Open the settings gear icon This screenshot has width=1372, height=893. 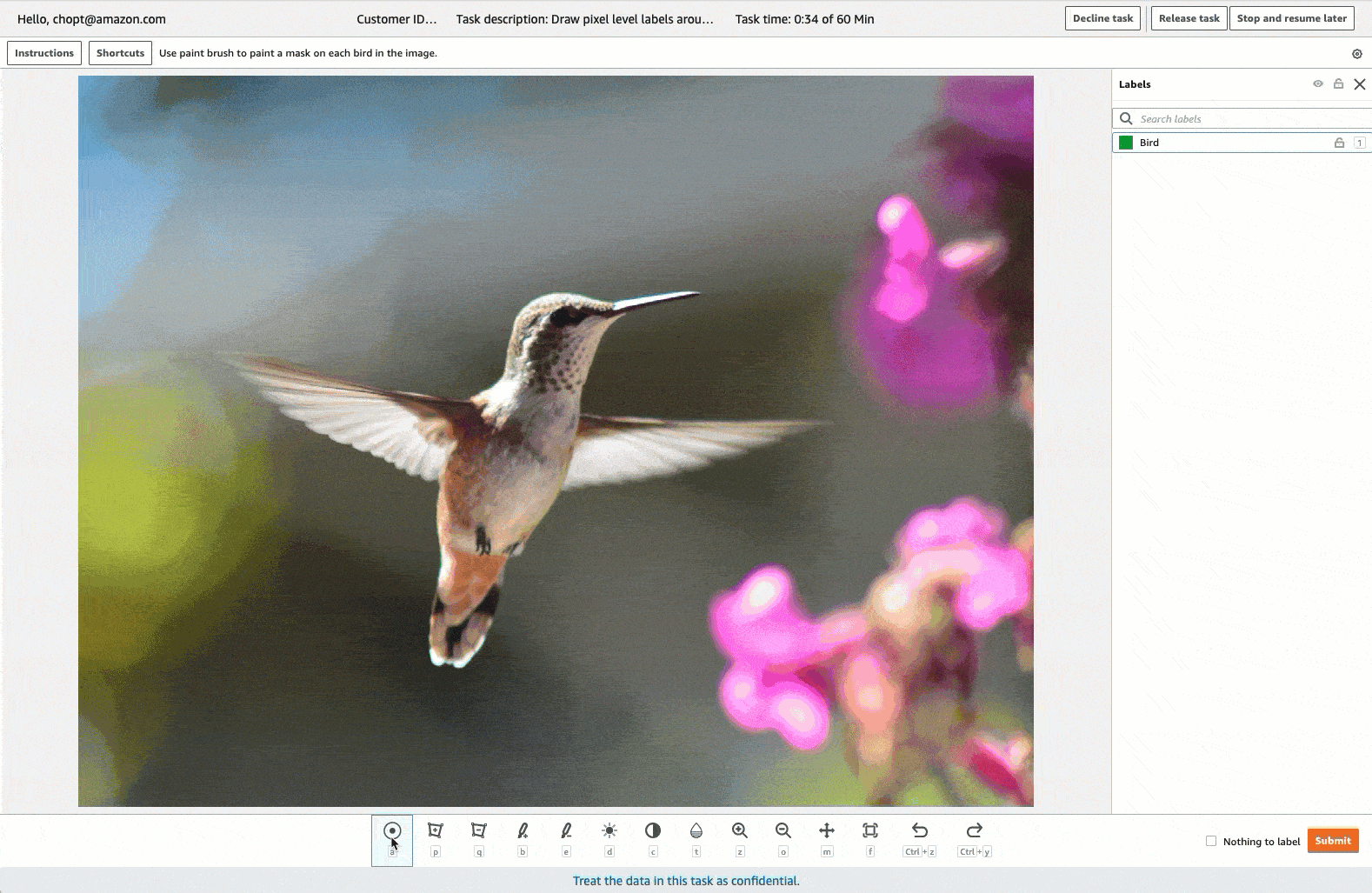(x=1356, y=54)
